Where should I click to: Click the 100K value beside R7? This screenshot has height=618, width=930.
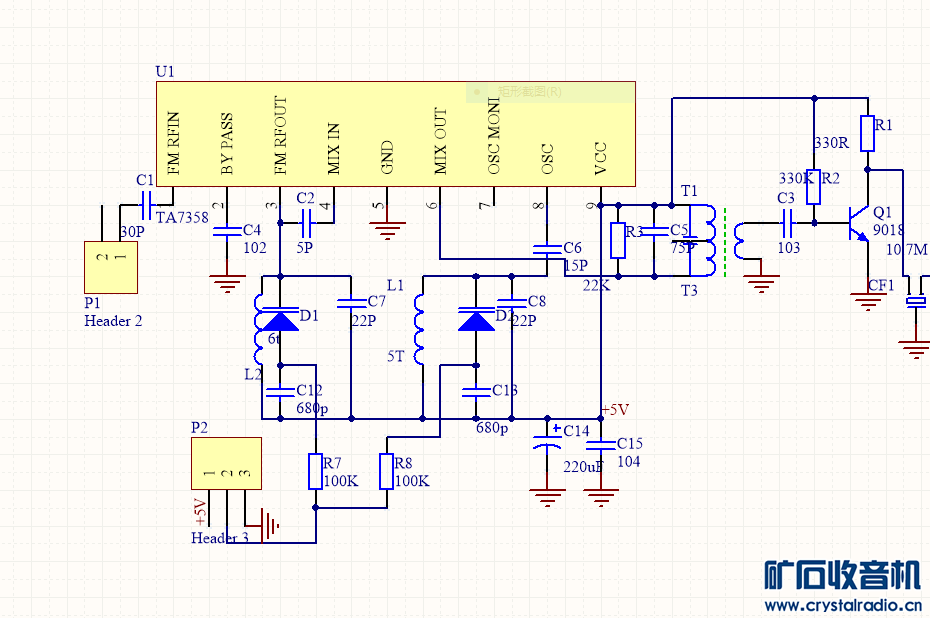(x=341, y=481)
